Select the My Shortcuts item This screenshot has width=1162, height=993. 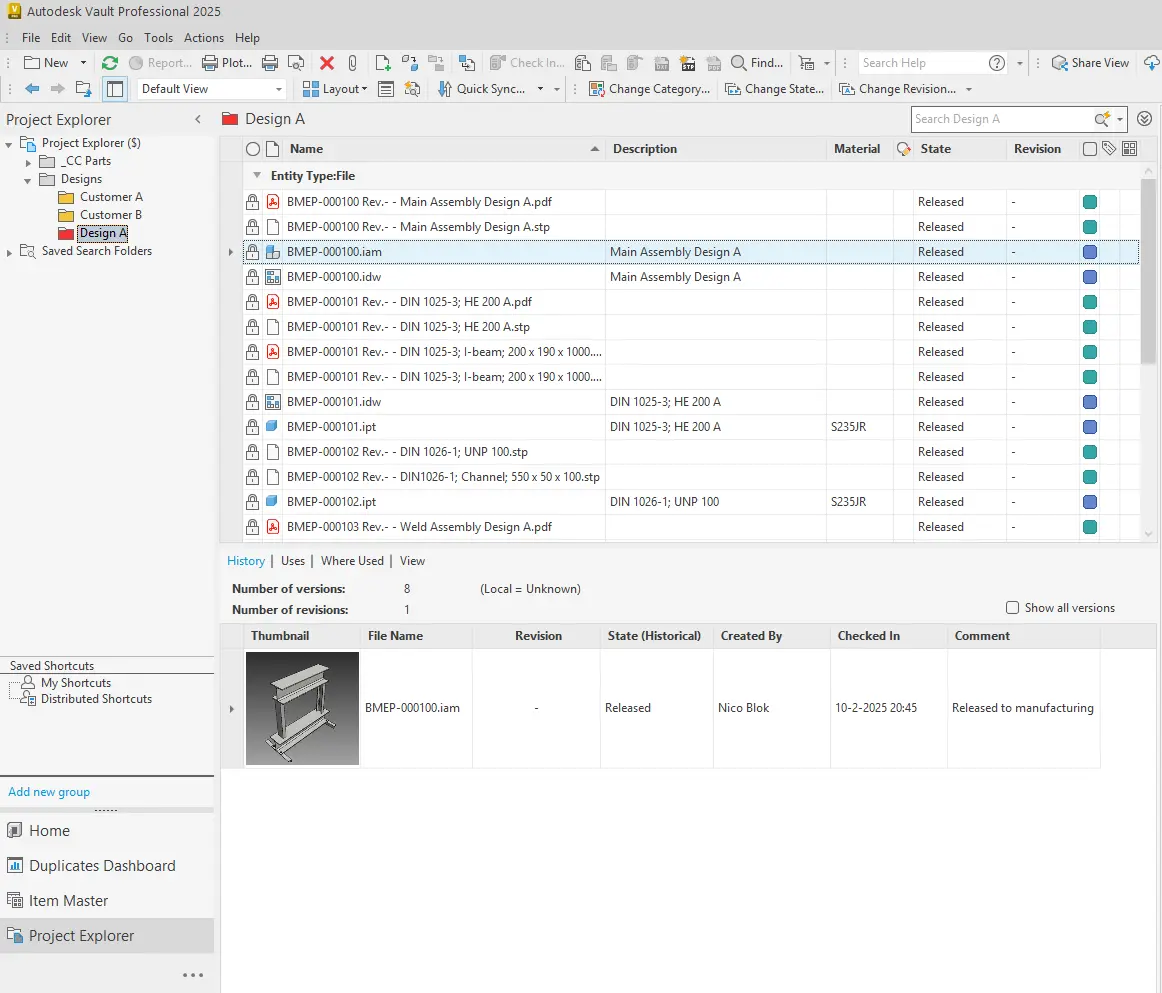coord(76,683)
